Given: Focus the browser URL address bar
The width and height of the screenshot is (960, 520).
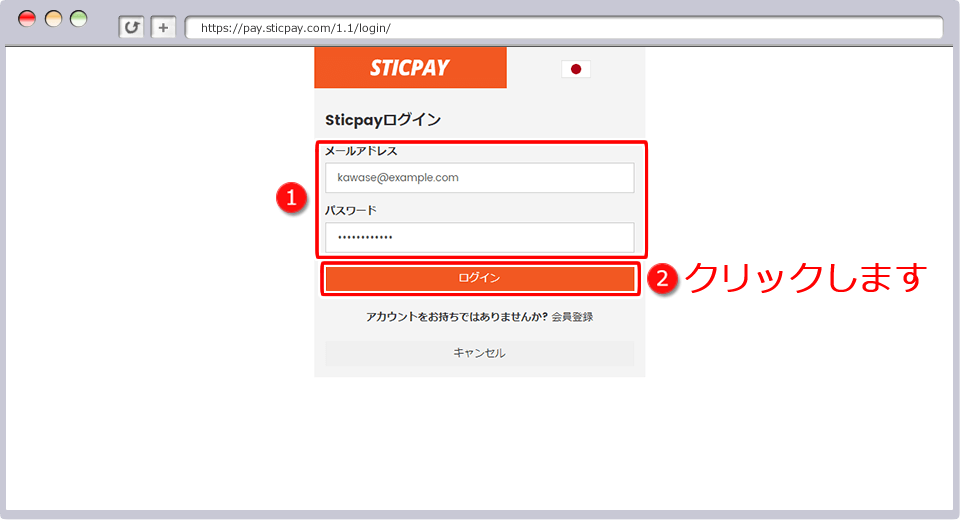Looking at the screenshot, I should (x=563, y=28).
